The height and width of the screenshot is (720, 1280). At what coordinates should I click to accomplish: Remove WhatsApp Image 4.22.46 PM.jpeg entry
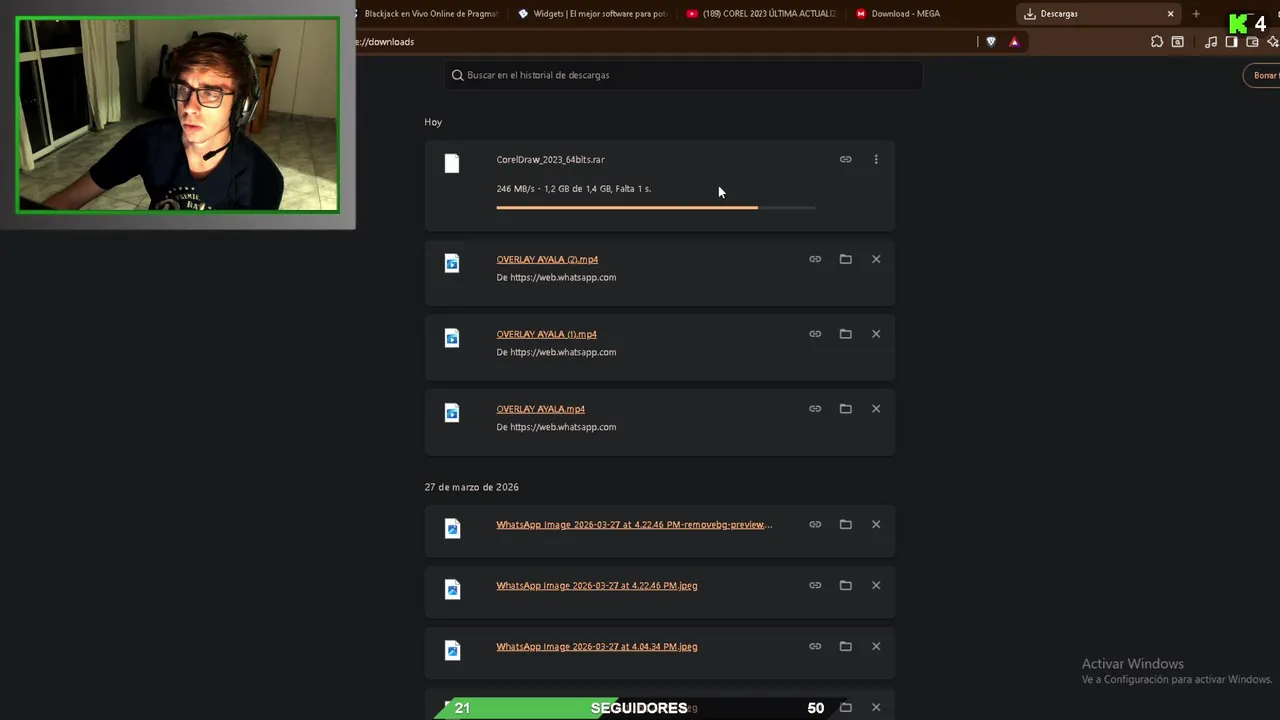point(876,585)
